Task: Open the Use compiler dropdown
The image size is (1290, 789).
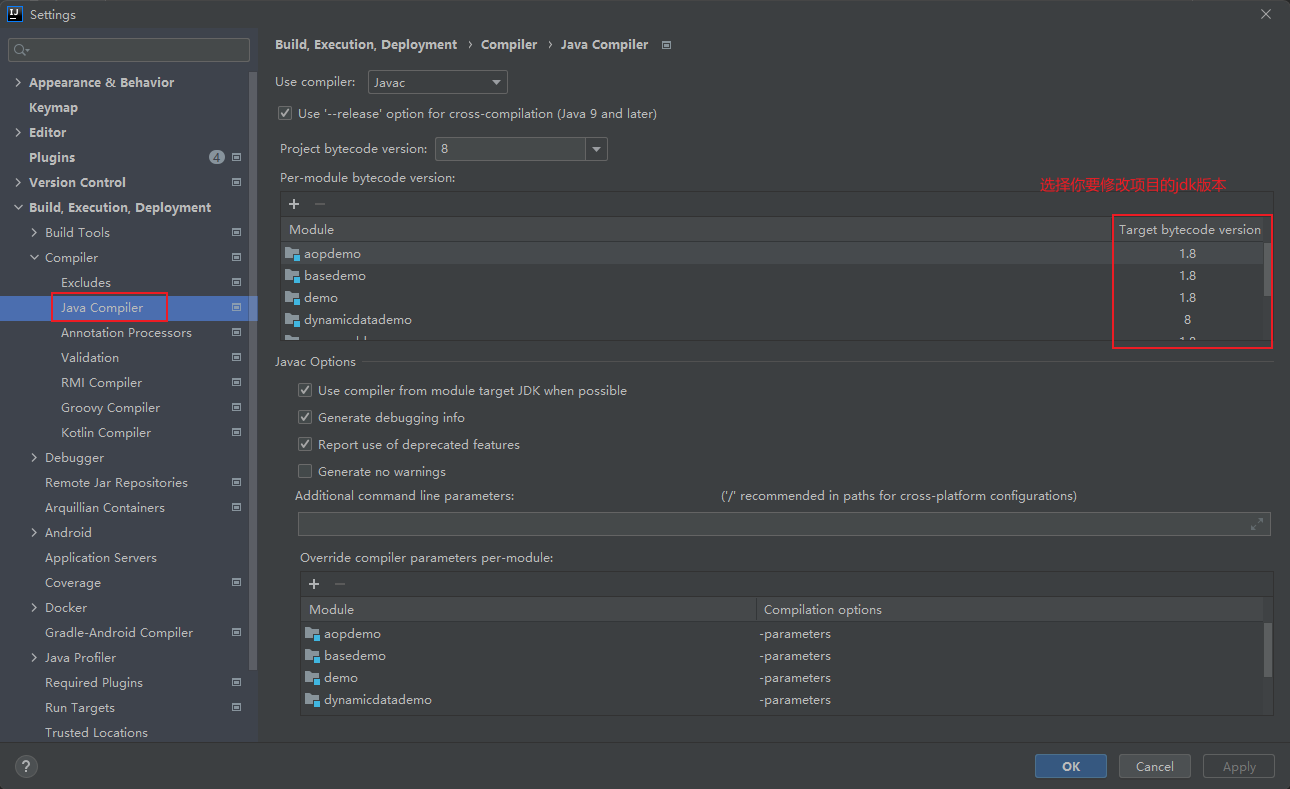Action: pyautogui.click(x=438, y=82)
